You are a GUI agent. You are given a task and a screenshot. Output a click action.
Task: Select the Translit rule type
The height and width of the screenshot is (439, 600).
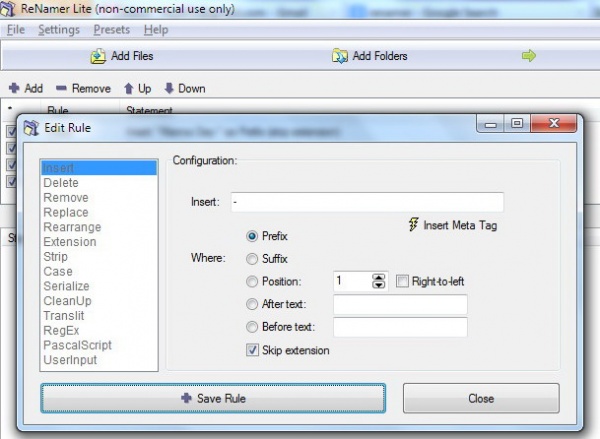(99, 315)
